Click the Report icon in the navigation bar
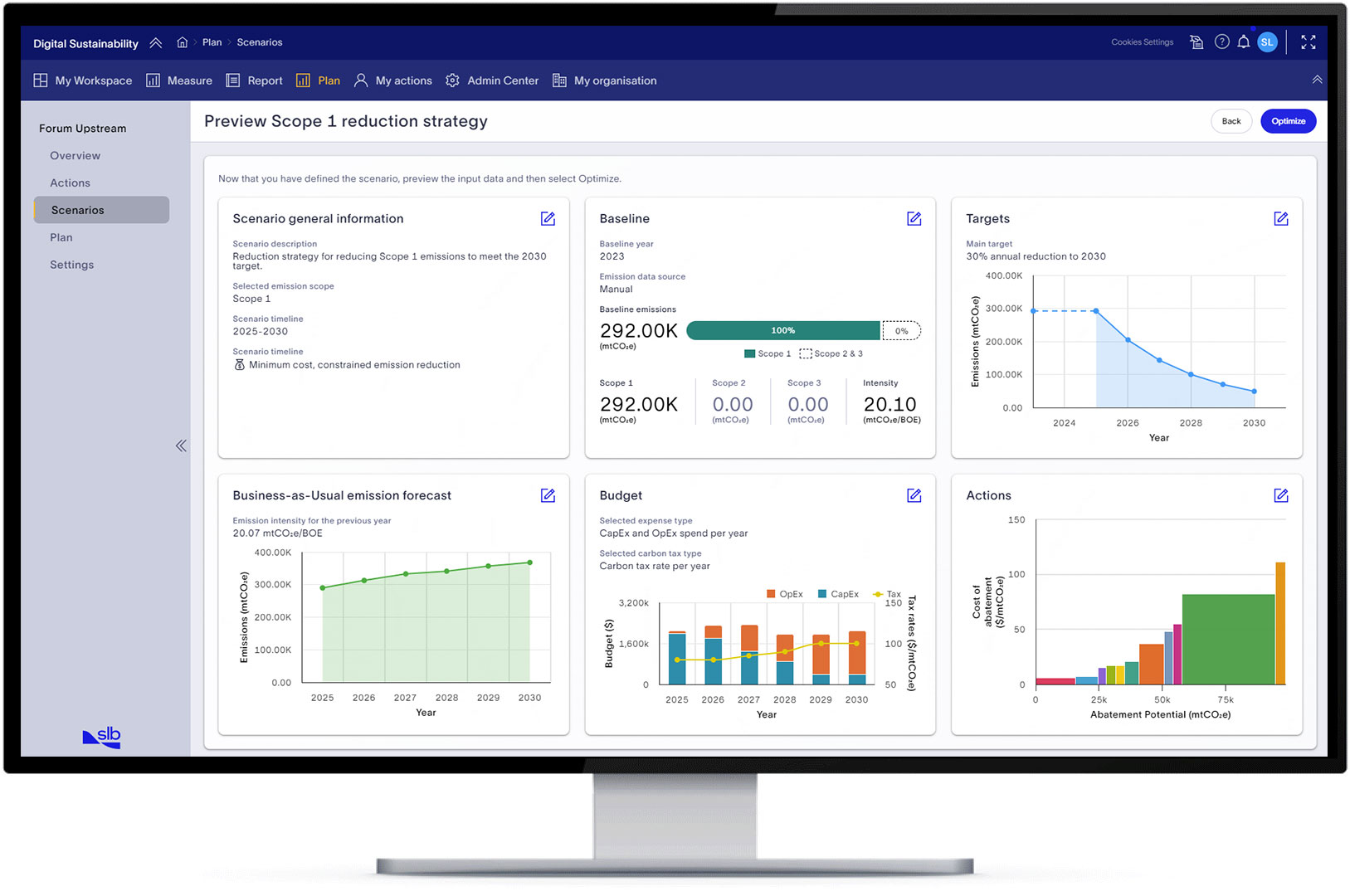This screenshot has height=896, width=1350. click(232, 80)
